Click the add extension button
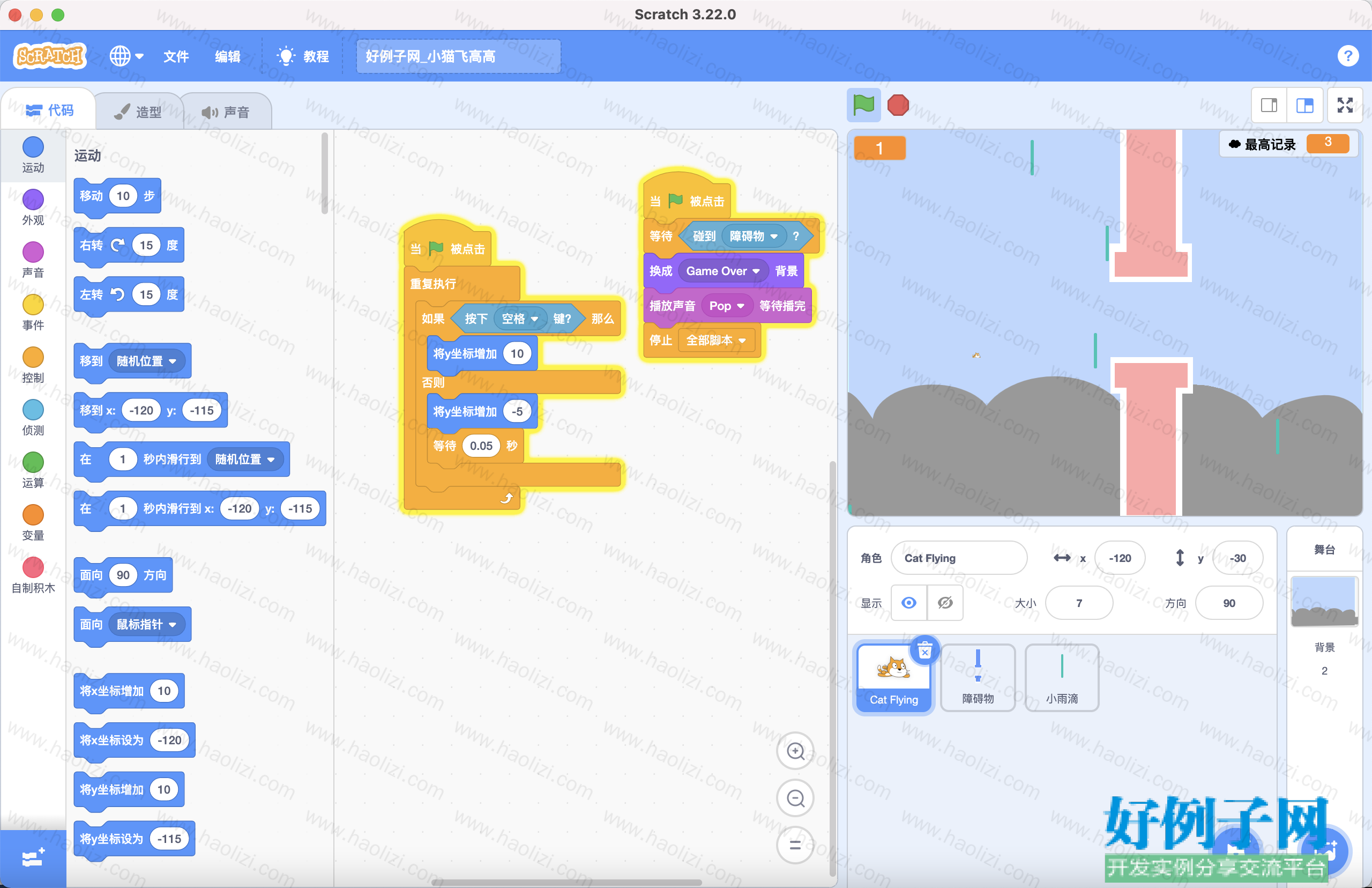The width and height of the screenshot is (1372, 888). (33, 858)
